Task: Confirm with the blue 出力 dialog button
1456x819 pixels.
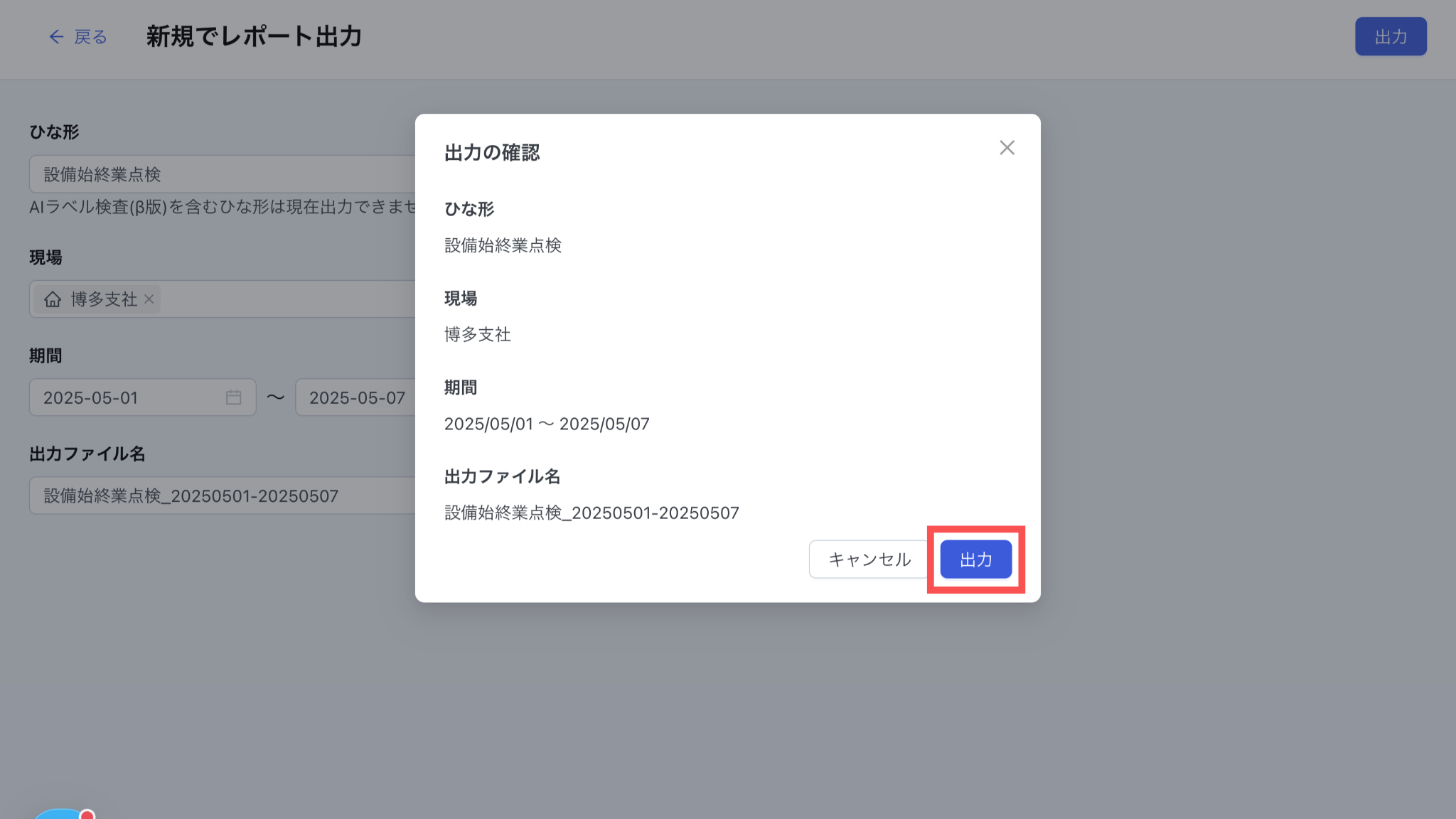Action: 975,560
